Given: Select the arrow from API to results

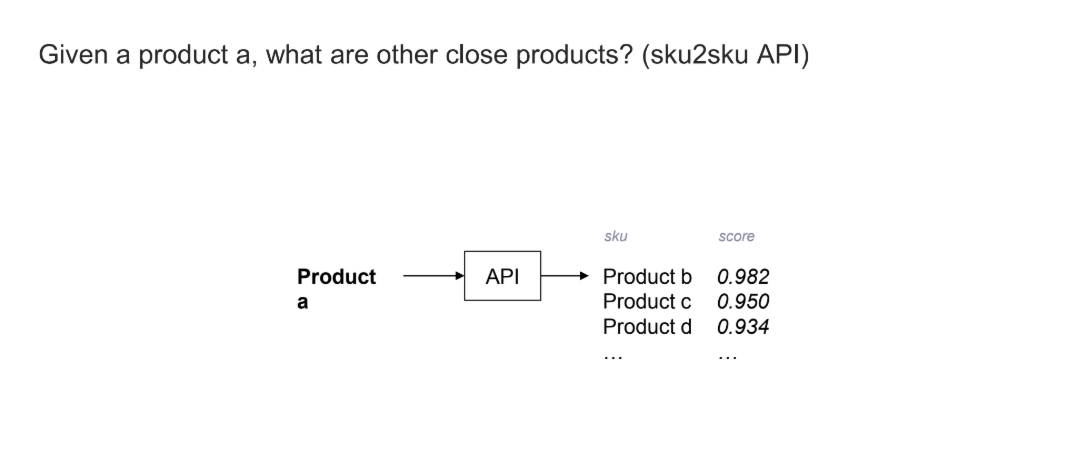Looking at the screenshot, I should coord(565,276).
